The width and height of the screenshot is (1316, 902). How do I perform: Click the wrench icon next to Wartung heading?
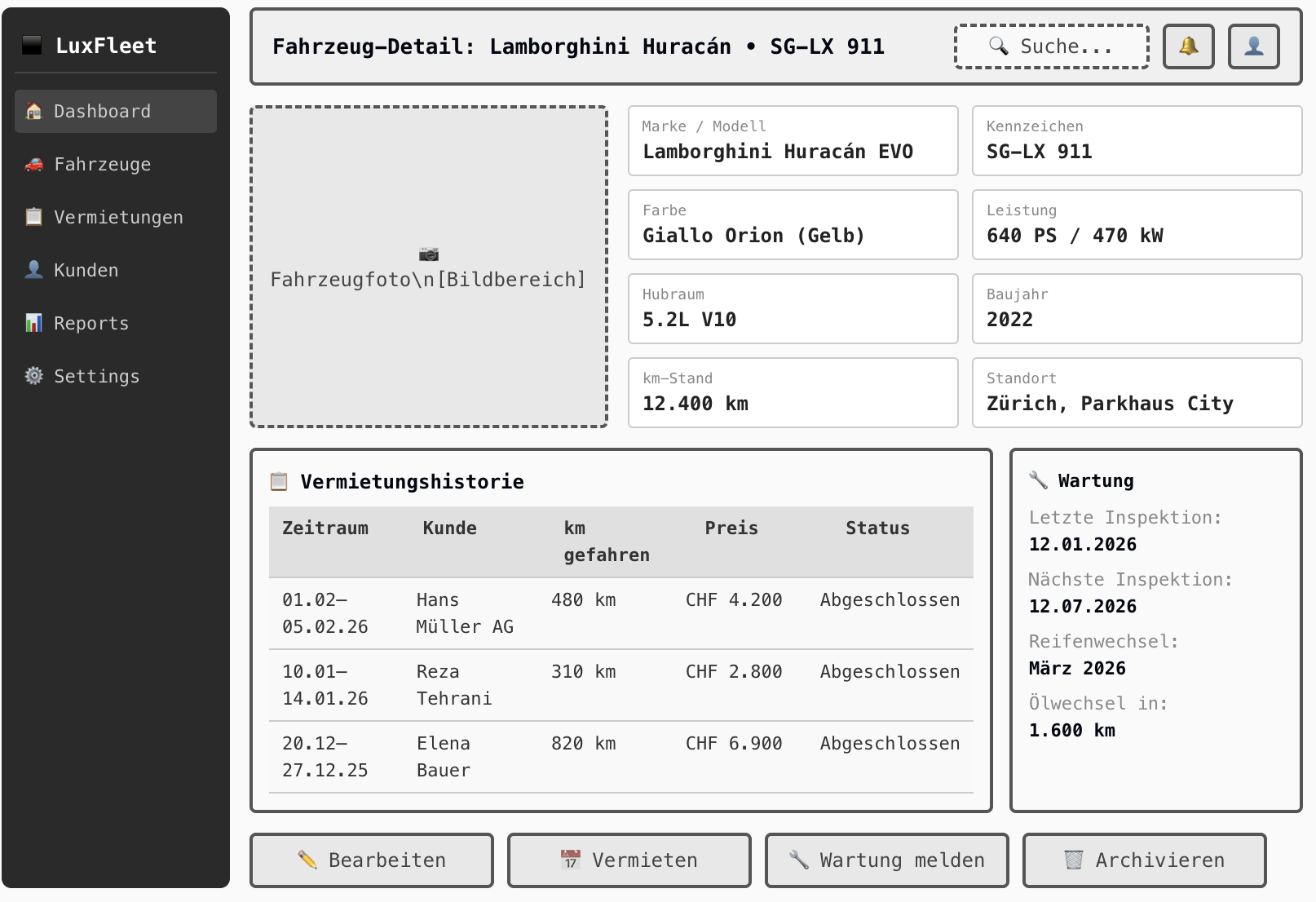click(x=1038, y=480)
